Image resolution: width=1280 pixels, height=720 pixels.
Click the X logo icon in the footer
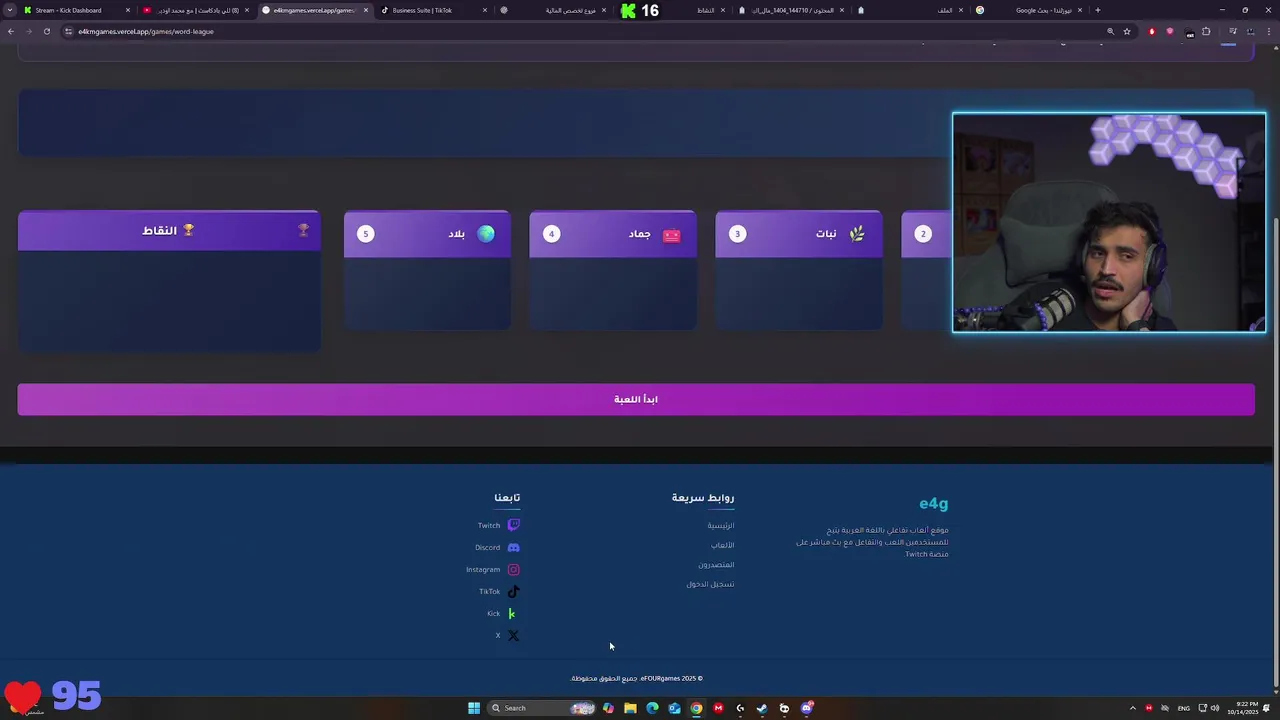(x=513, y=635)
